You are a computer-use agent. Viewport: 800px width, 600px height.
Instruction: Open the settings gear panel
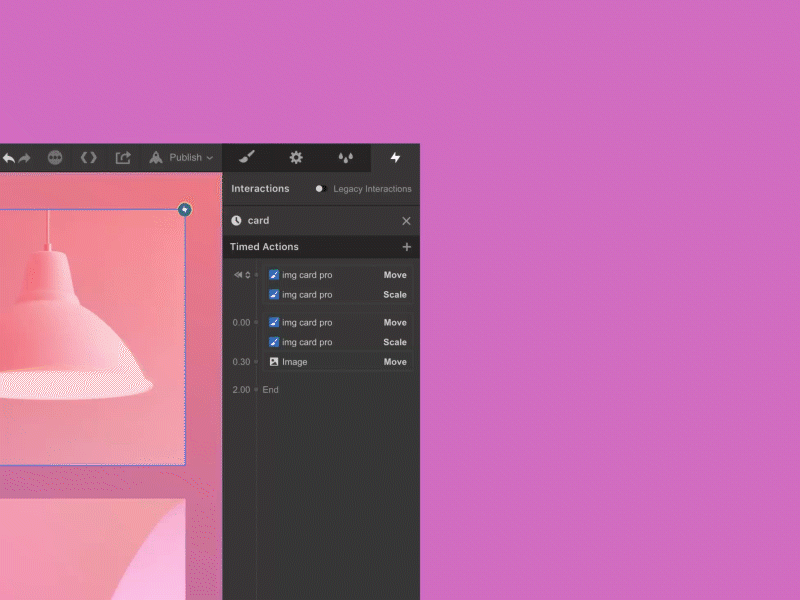click(296, 157)
